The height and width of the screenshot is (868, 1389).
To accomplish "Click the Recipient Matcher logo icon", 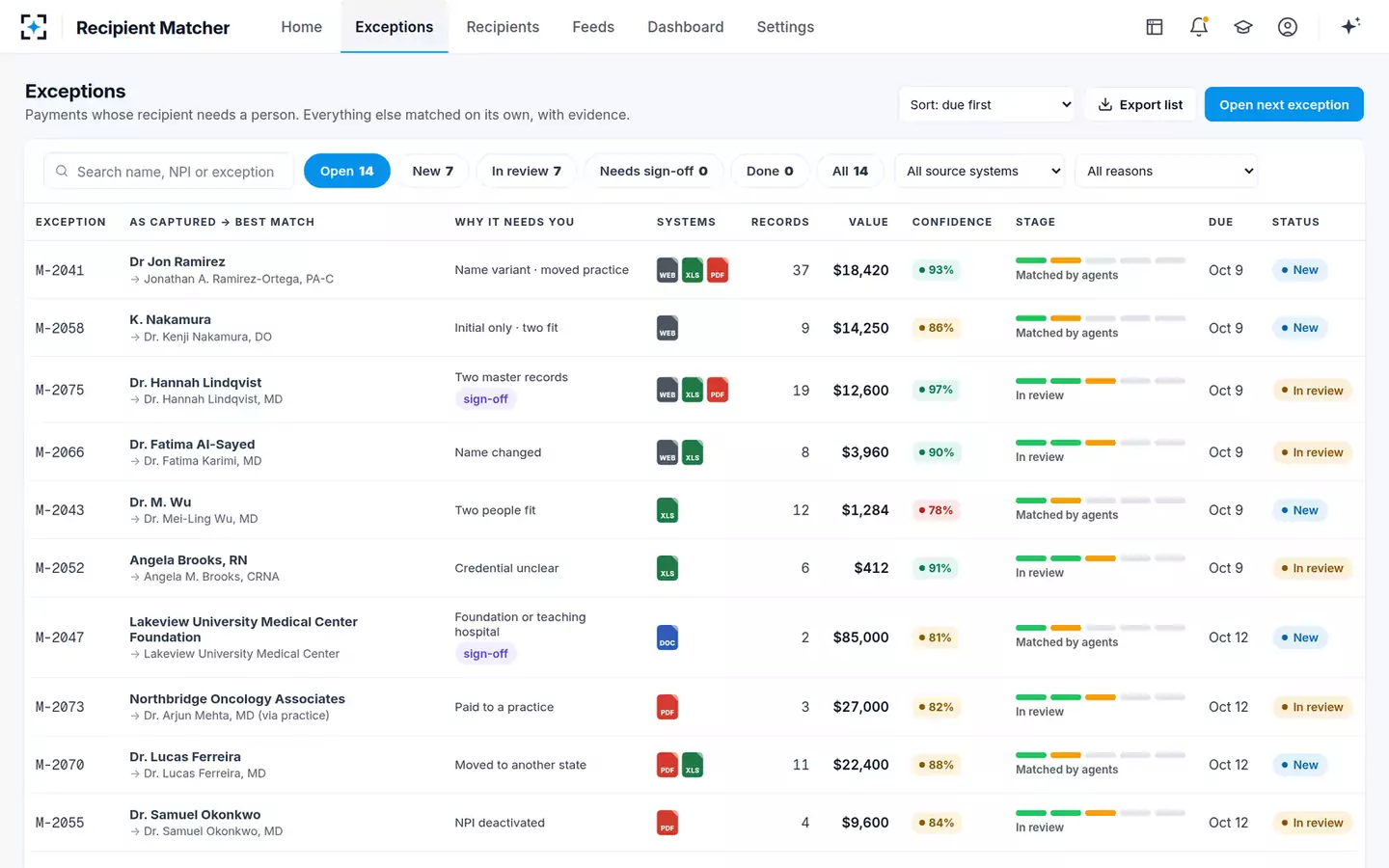I will [34, 27].
